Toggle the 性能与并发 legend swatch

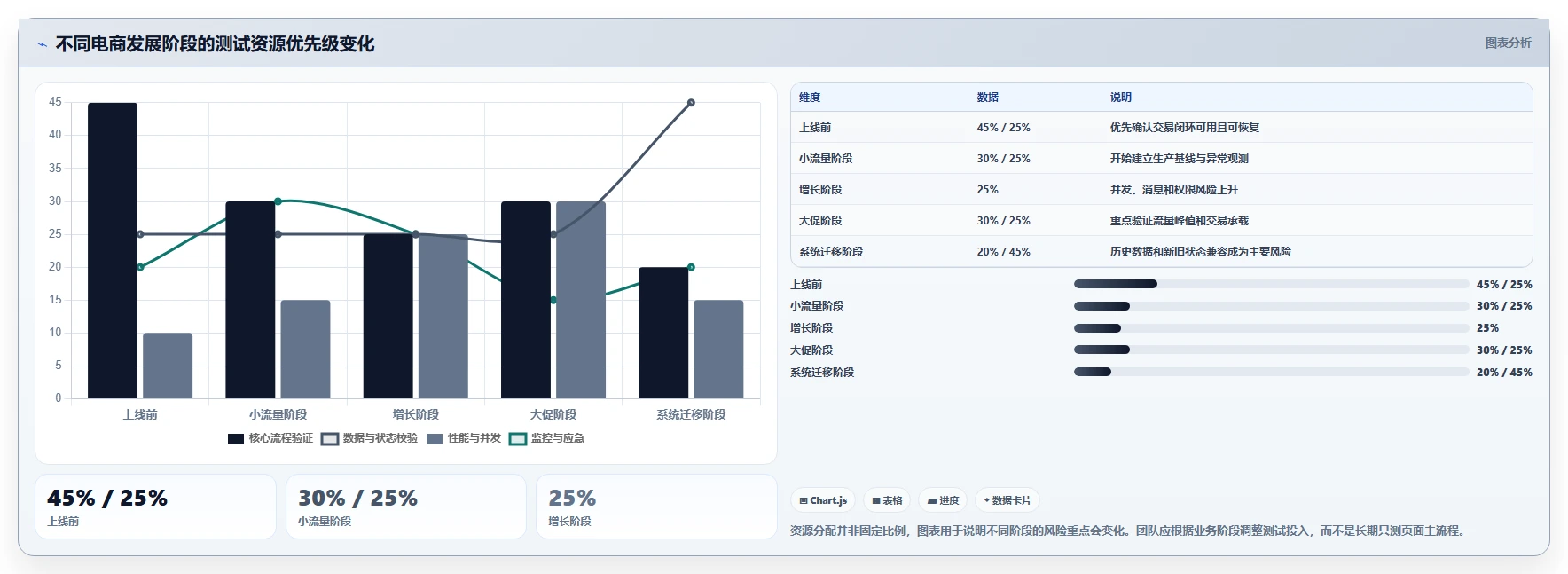pos(435,439)
